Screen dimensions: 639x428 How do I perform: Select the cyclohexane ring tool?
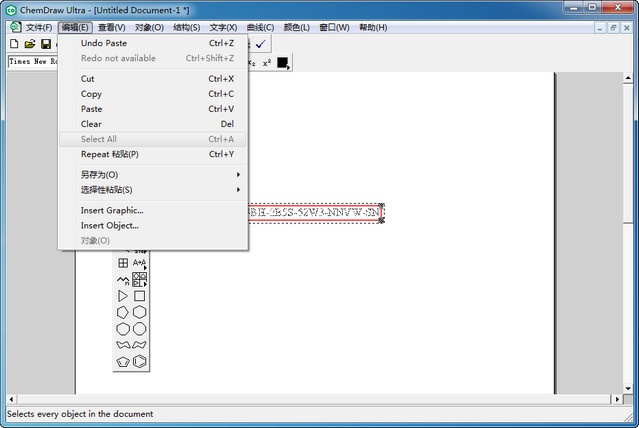pyautogui.click(x=139, y=312)
